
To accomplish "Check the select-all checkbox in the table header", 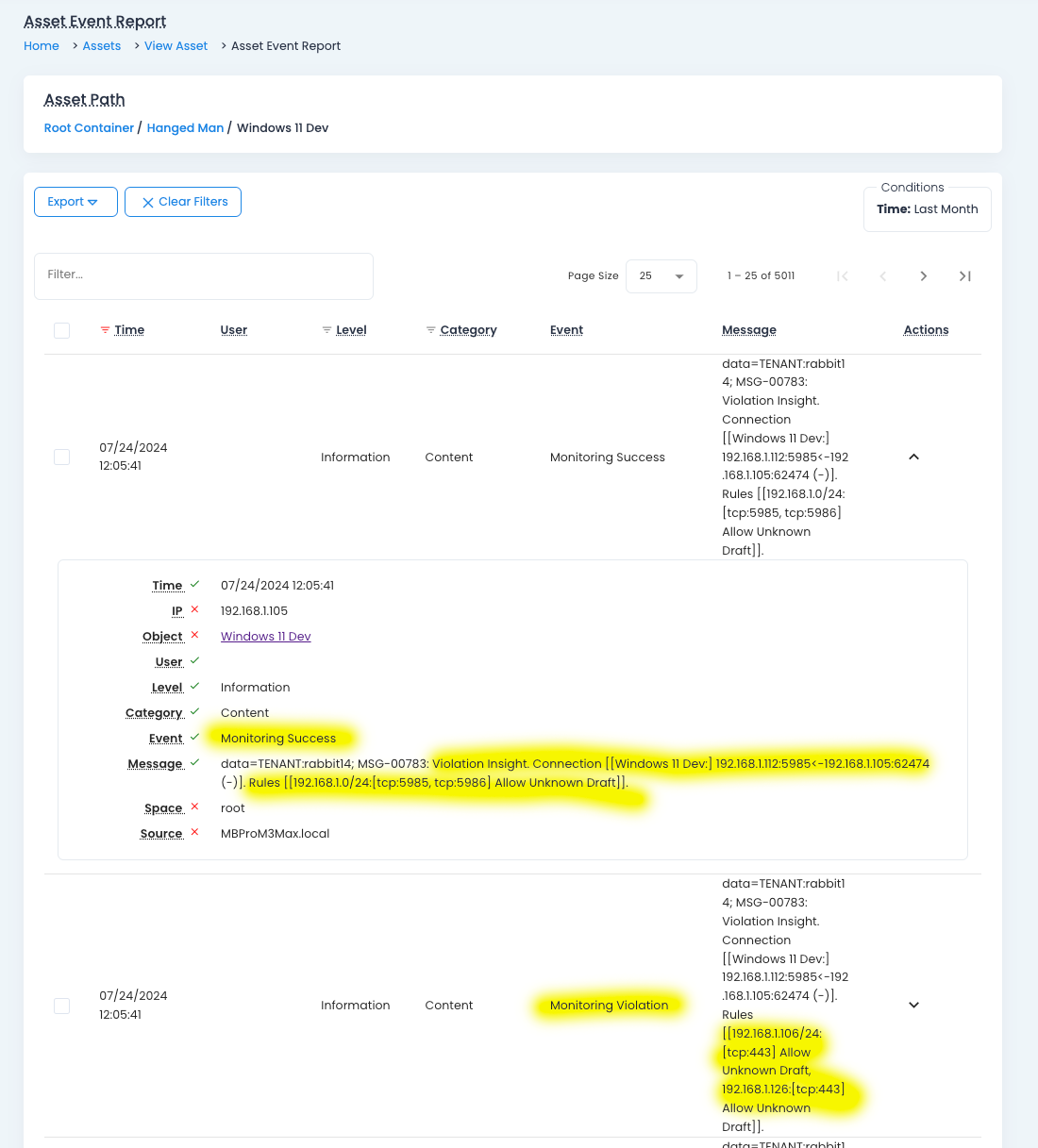I will pos(61,330).
